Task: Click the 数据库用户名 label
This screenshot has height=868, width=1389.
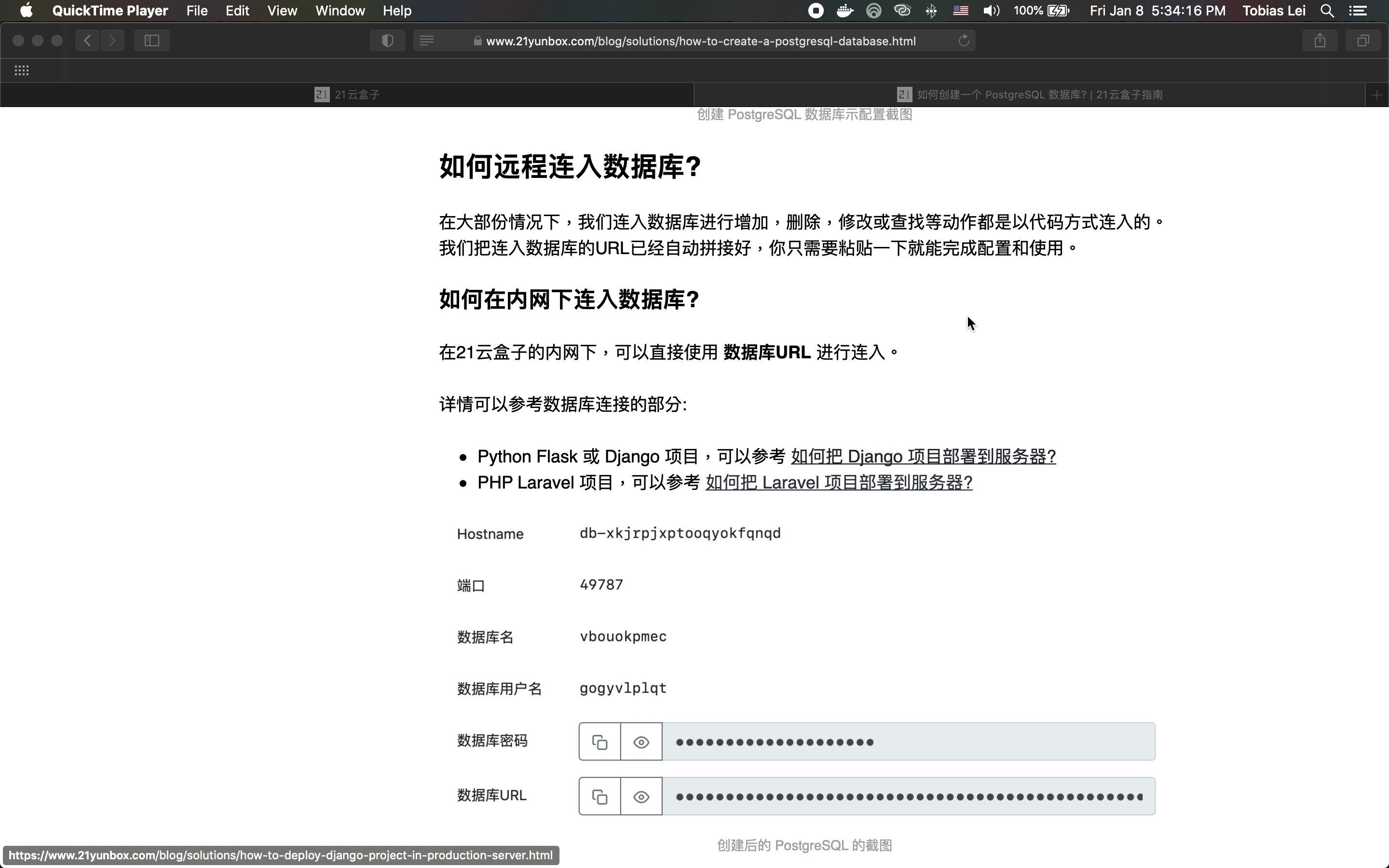Action: point(499,689)
